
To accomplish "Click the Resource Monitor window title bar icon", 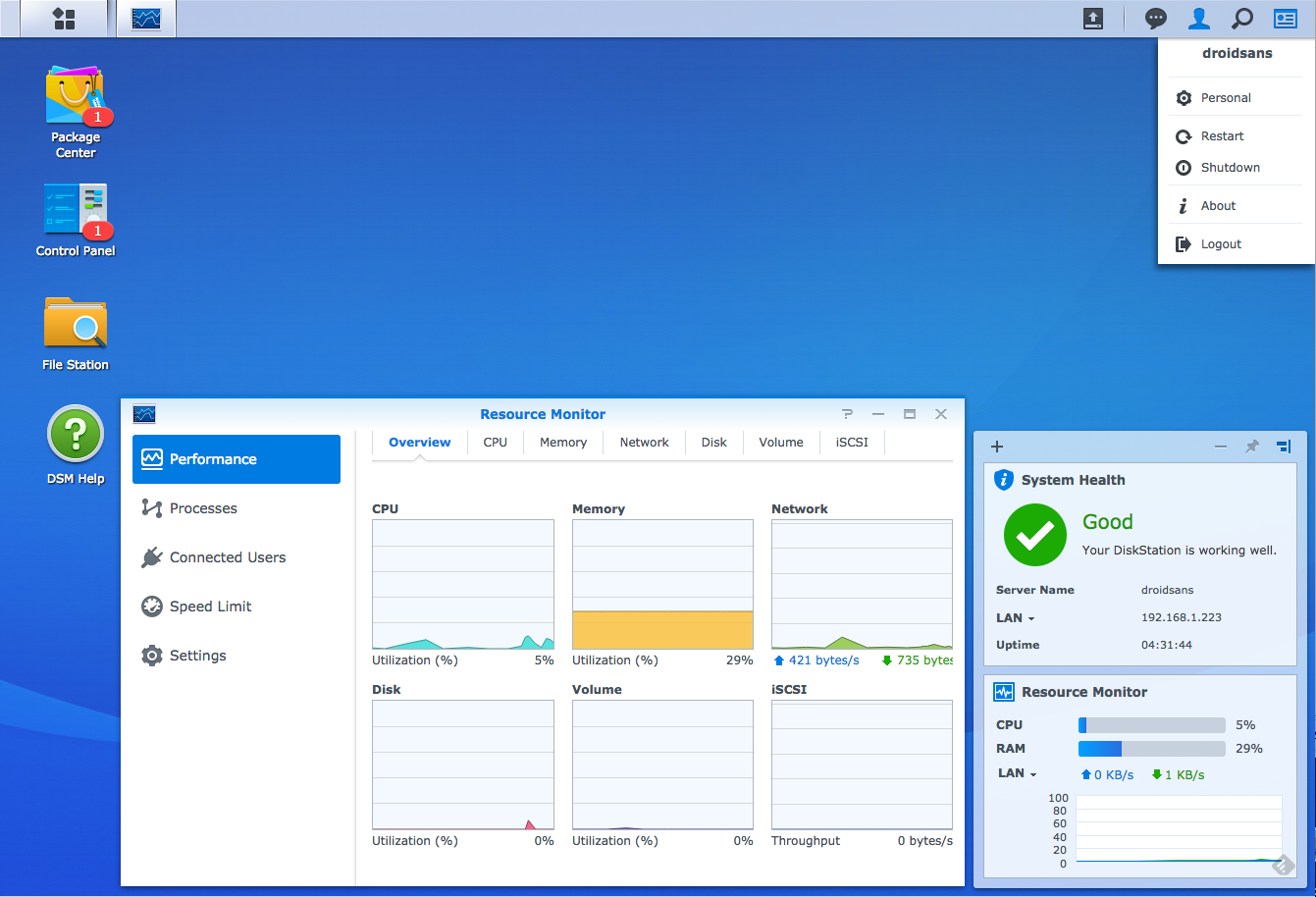I will tap(144, 414).
